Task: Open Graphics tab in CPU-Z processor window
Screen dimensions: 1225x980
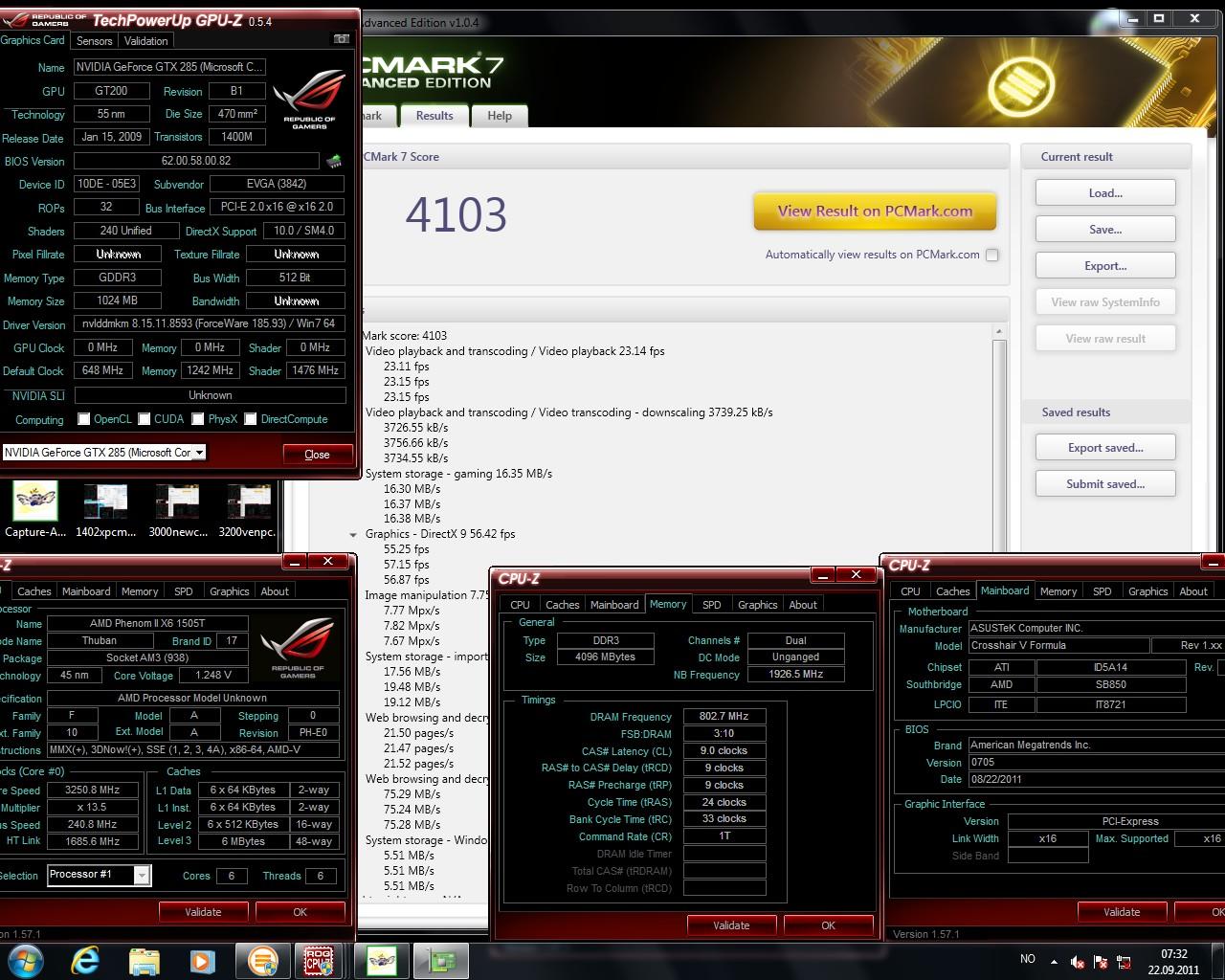Action: [x=229, y=591]
